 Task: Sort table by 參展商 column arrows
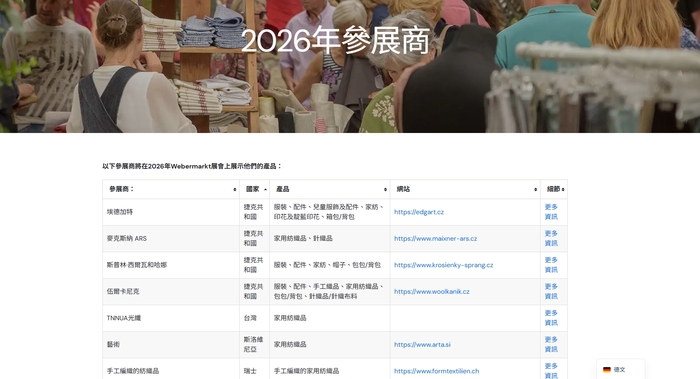point(235,189)
